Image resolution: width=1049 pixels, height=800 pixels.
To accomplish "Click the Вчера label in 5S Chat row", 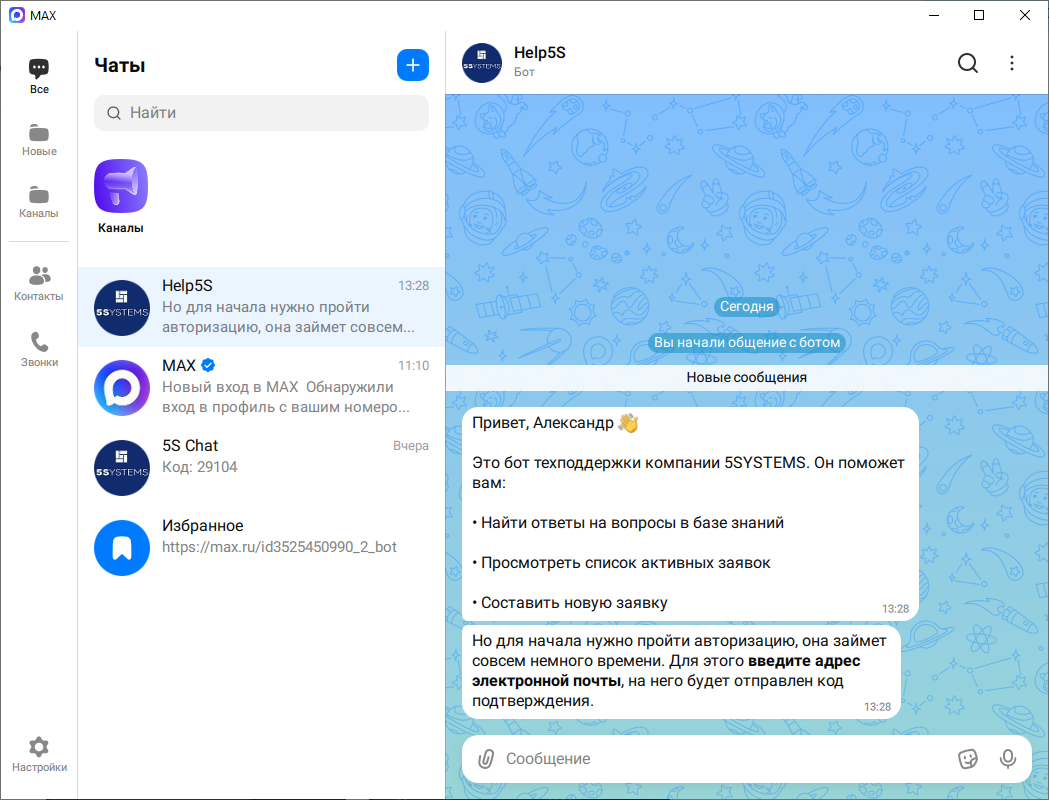I will click(x=411, y=445).
